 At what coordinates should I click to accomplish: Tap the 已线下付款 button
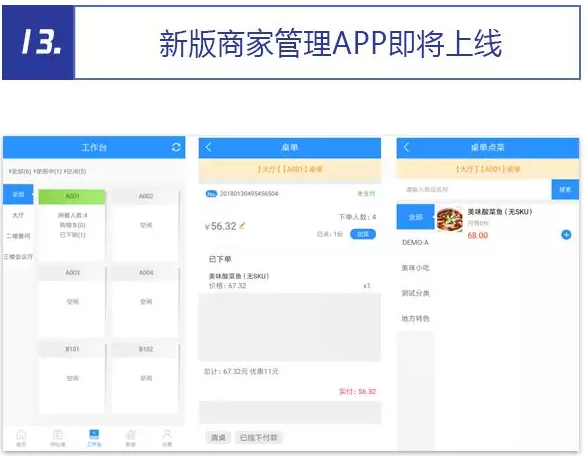(x=259, y=438)
